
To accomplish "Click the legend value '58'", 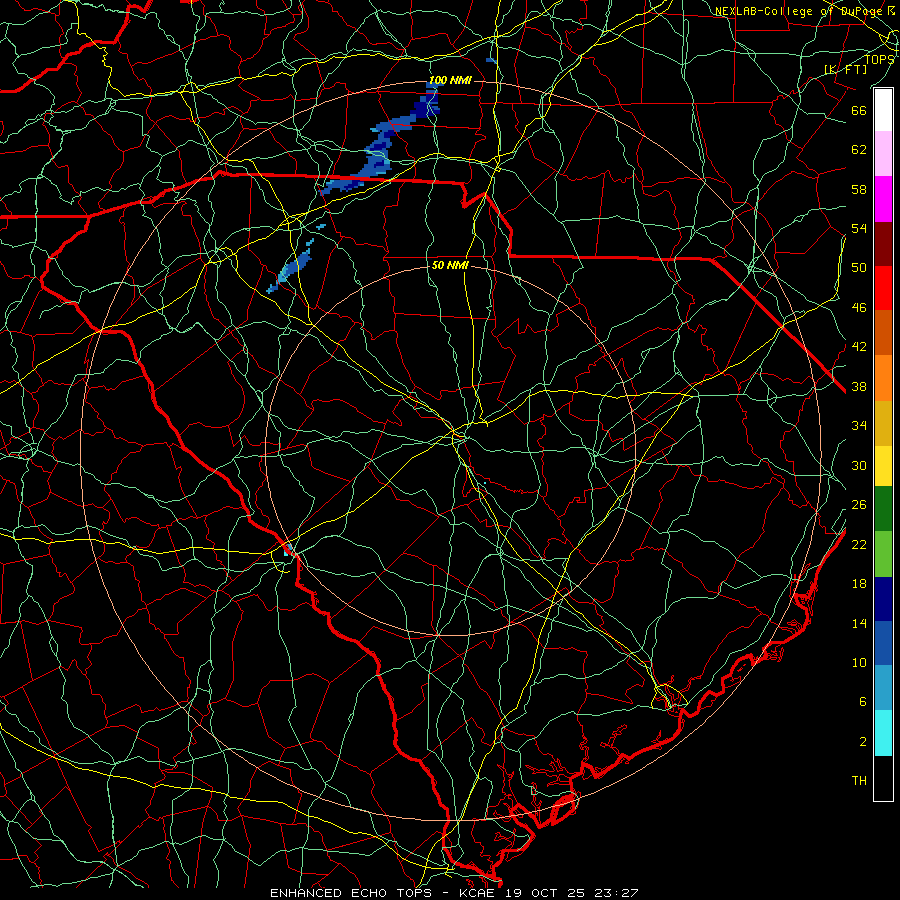I will click(859, 189).
